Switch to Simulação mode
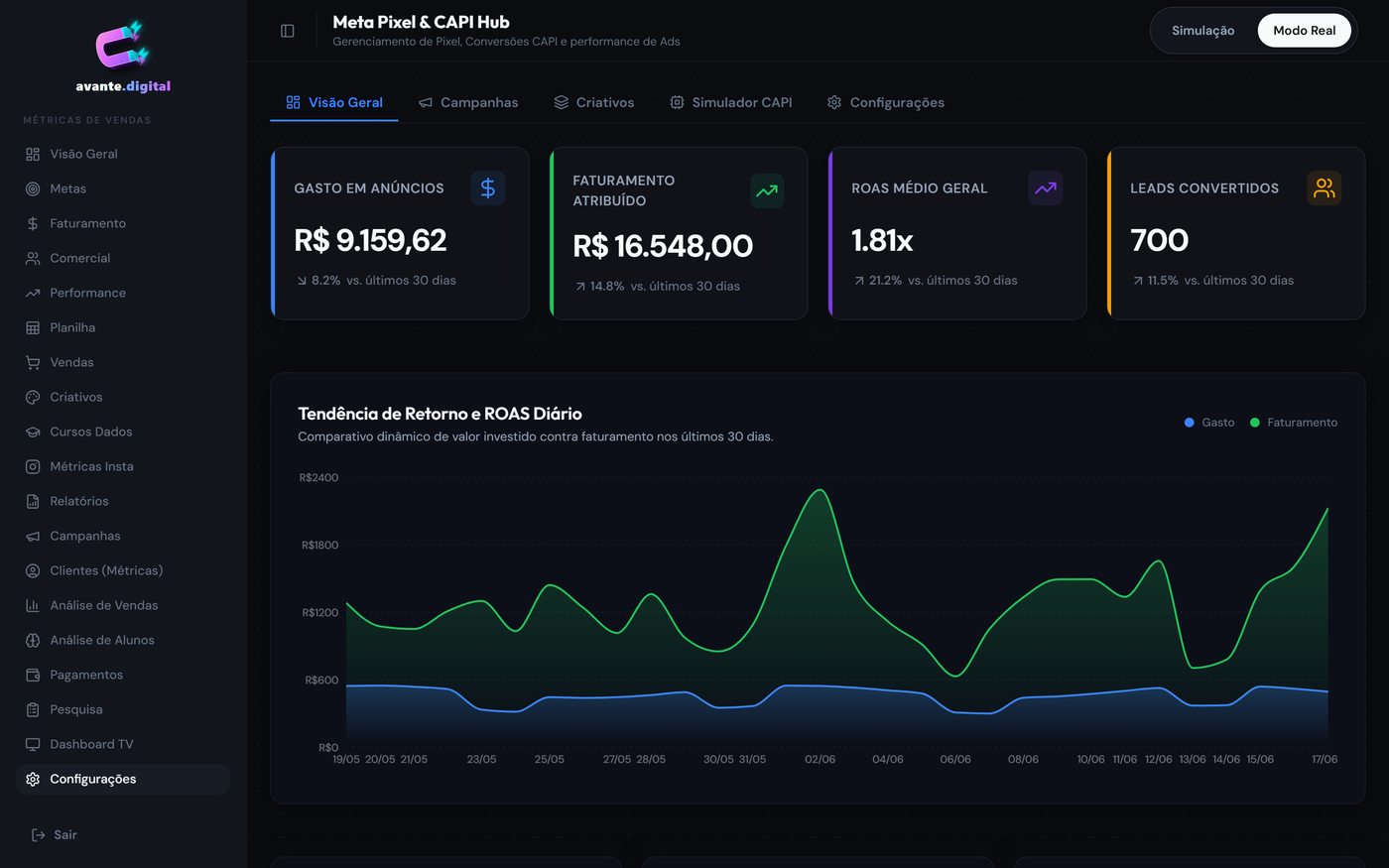Viewport: 1389px width, 868px height. pos(1202,31)
